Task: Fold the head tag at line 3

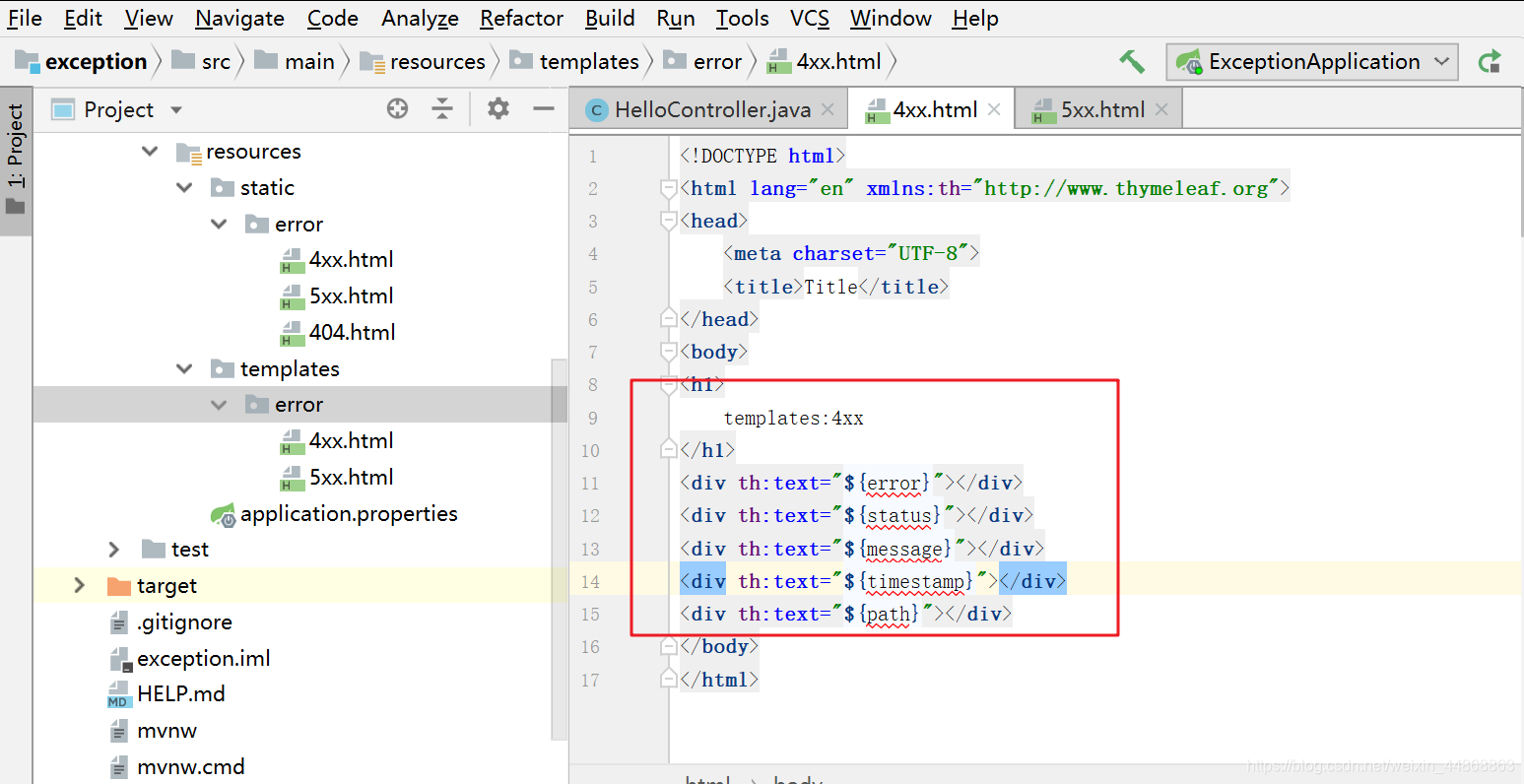Action: pos(668,221)
